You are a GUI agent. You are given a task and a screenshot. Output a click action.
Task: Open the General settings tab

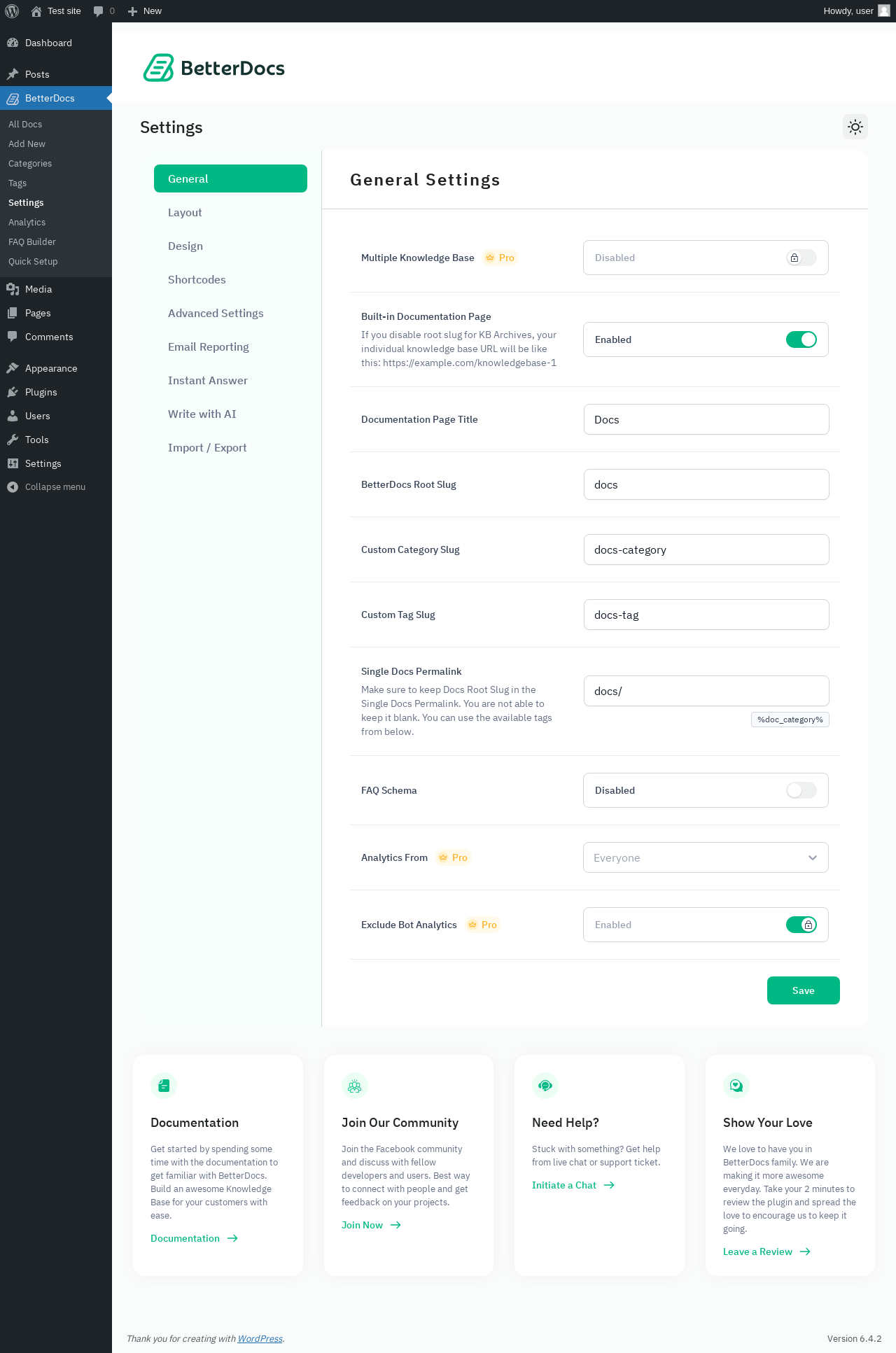(x=230, y=178)
